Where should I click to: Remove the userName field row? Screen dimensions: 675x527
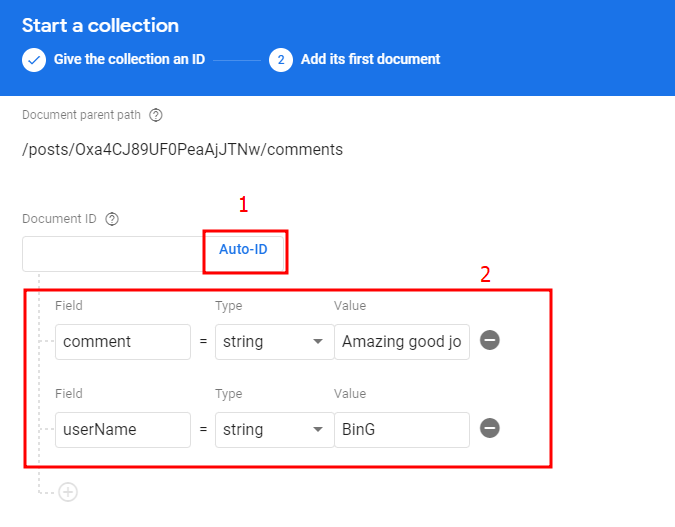click(x=490, y=428)
